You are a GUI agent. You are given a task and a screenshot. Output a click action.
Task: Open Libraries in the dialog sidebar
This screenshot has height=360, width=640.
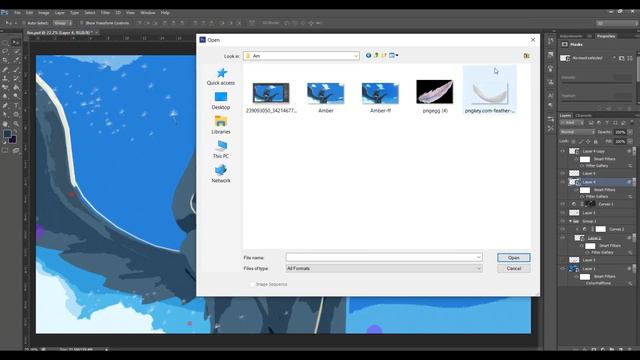tap(221, 125)
